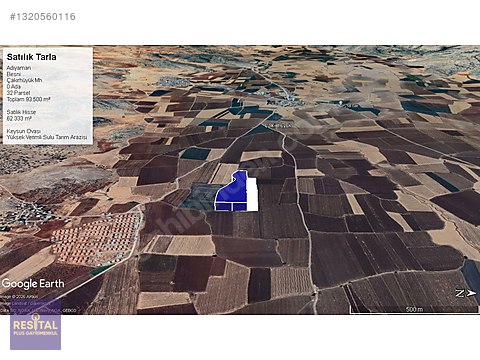Image resolution: width=480 pixels, height=360 pixels.
Task: Click the north compass arrow indicator
Action: click(x=466, y=293)
